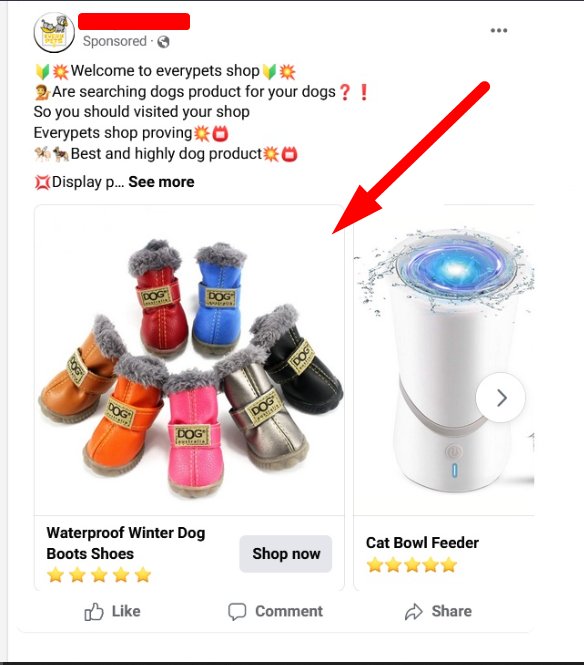Expand post text with See more

coord(161,182)
